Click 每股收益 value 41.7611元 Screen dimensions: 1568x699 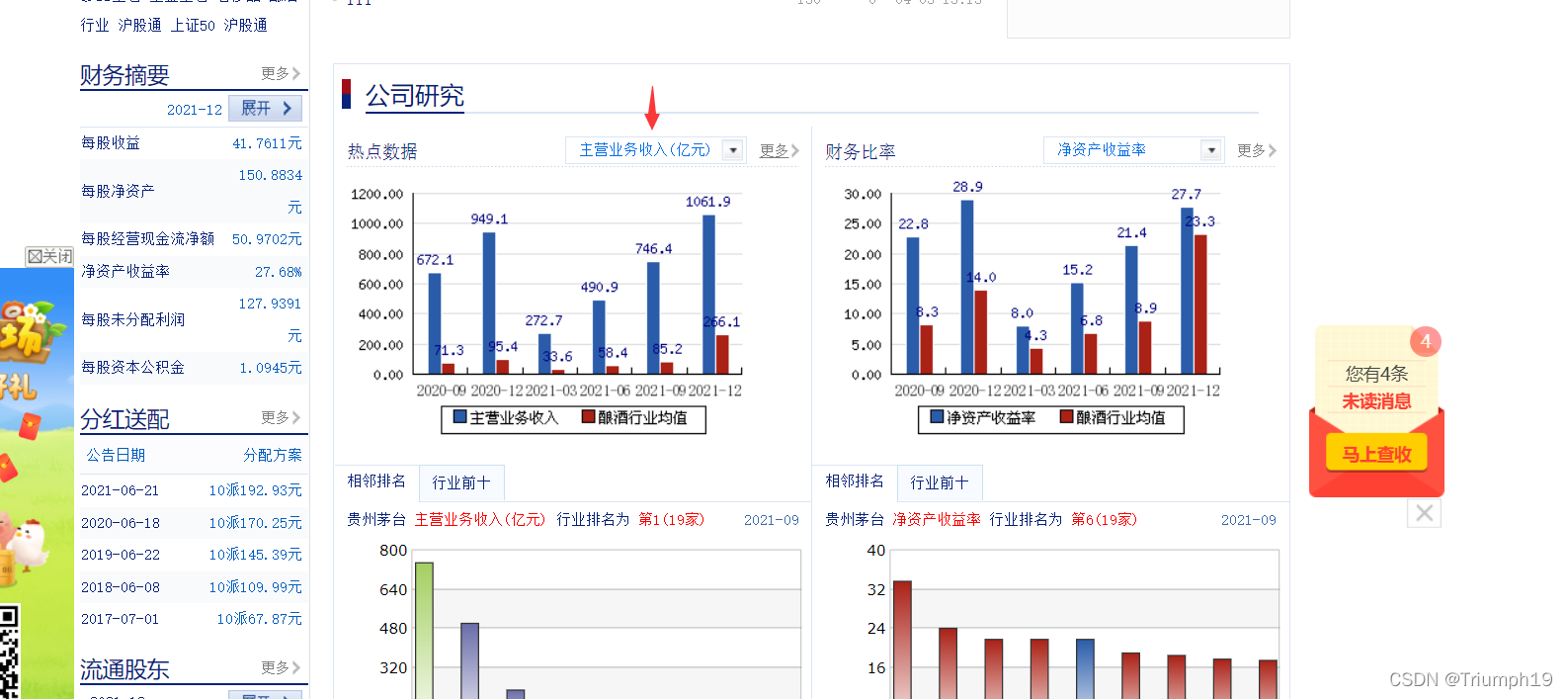tap(267, 143)
